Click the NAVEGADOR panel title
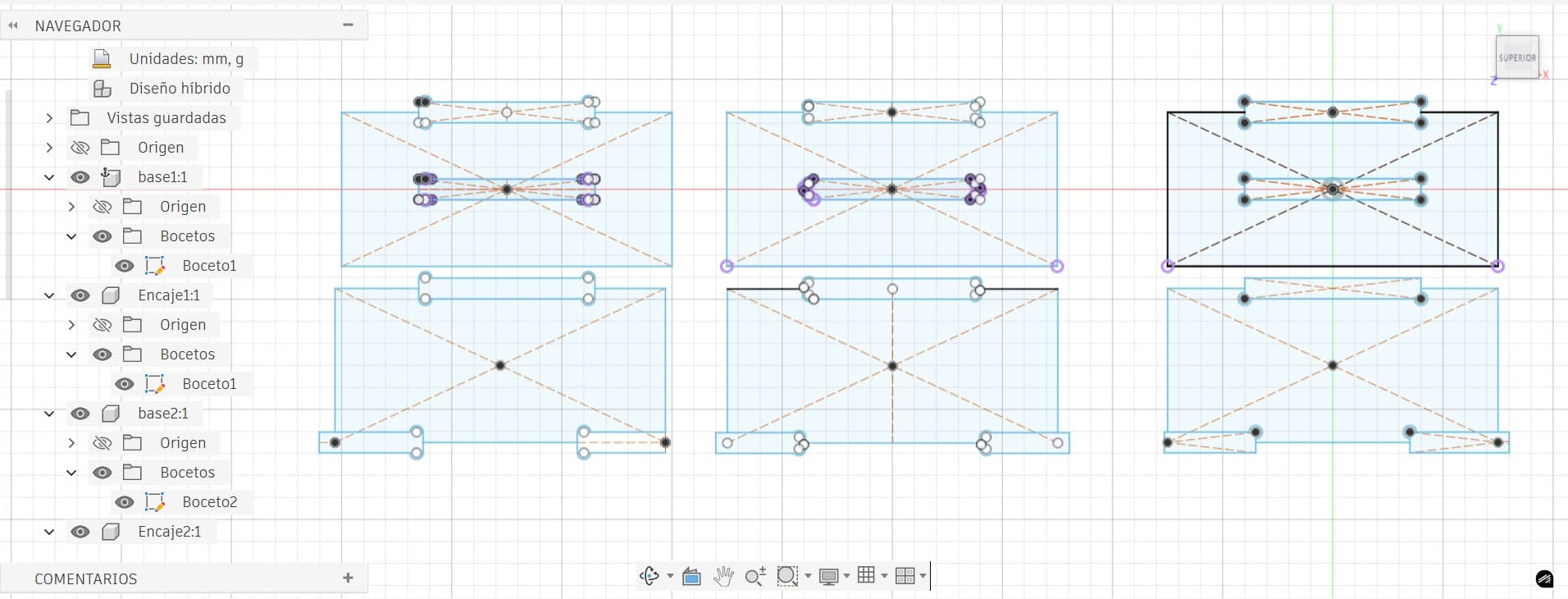The width and height of the screenshot is (1568, 599). [x=78, y=26]
